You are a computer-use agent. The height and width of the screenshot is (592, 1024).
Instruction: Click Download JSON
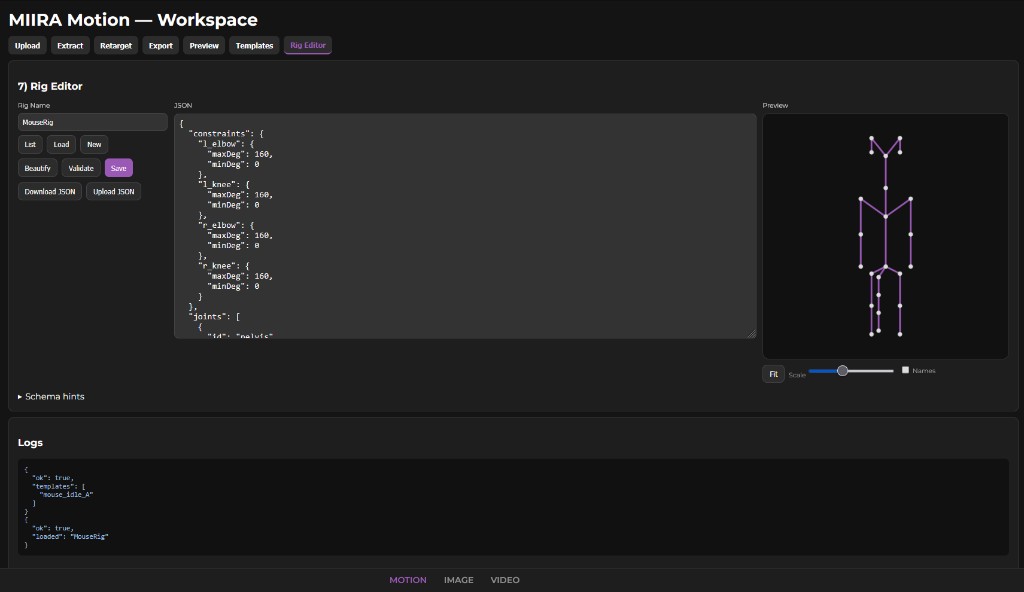pos(50,191)
